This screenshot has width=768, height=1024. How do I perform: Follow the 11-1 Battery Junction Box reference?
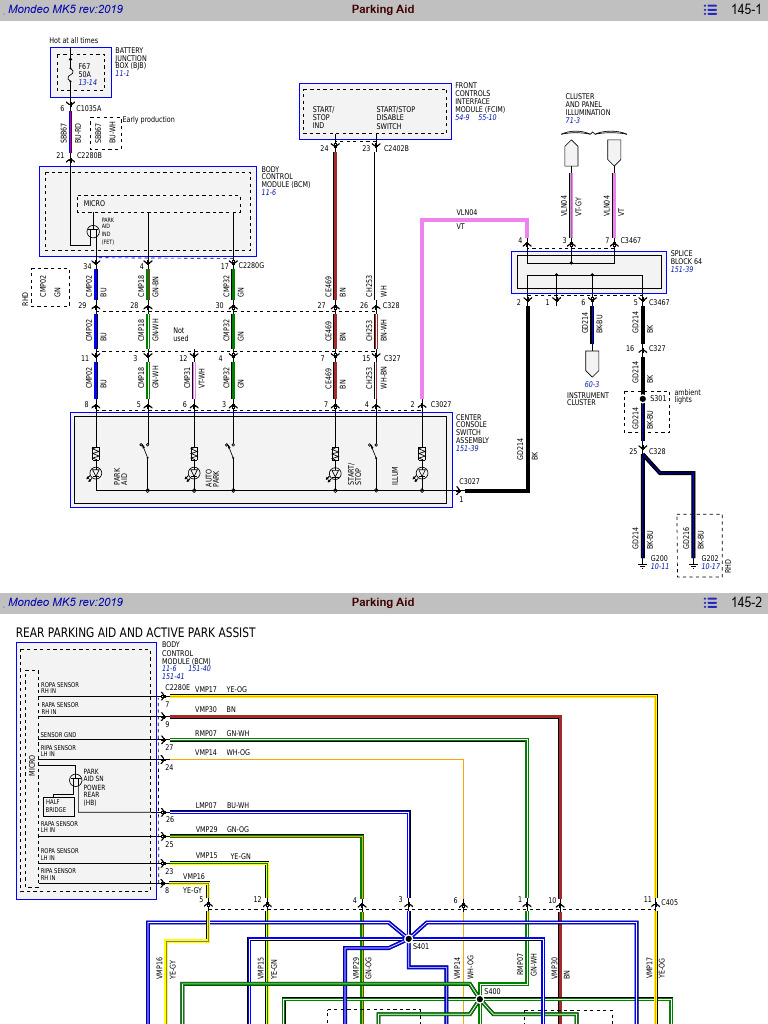pos(122,74)
